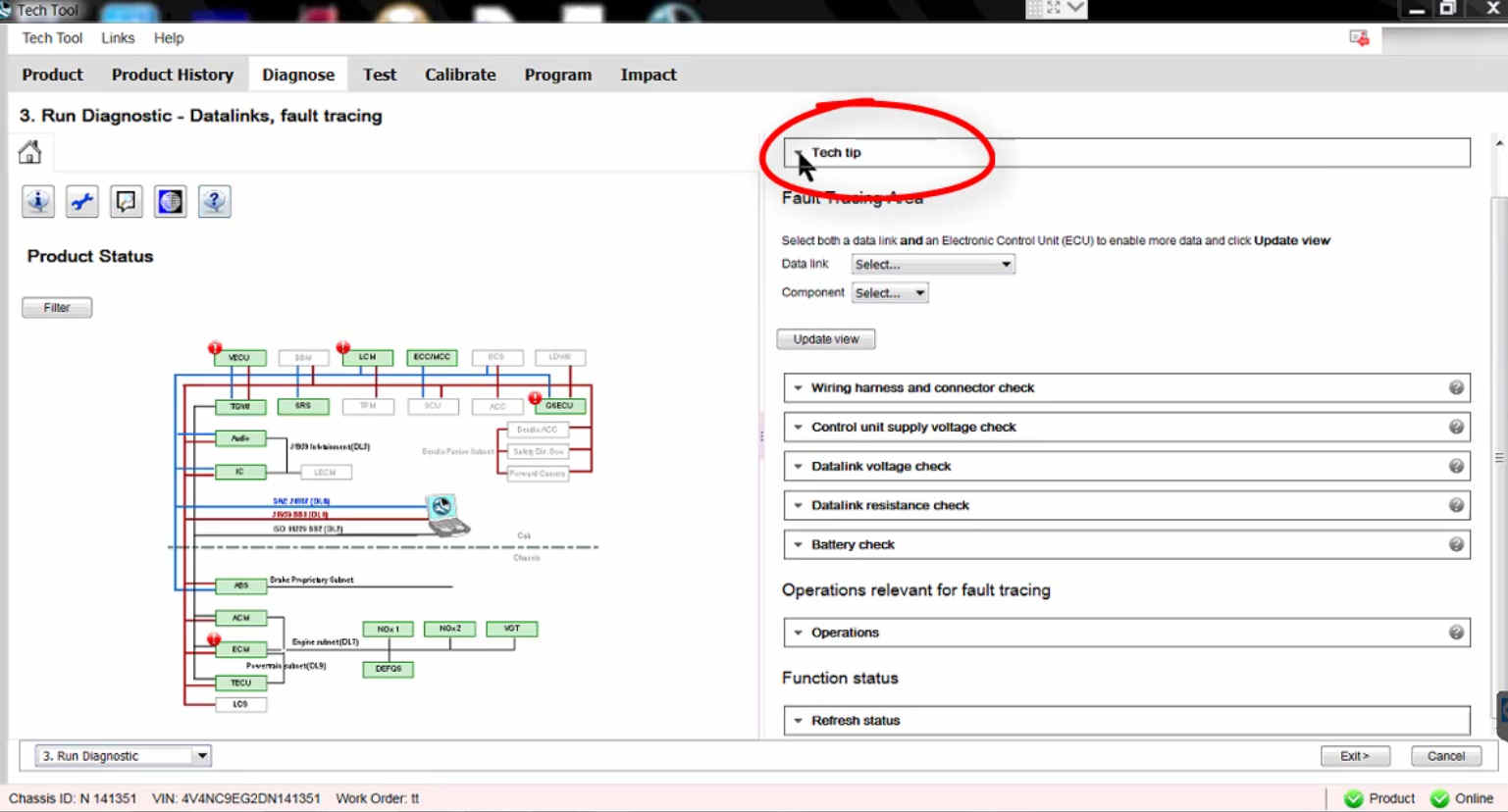
Task: Expand the Refresh status section
Action: tap(1127, 721)
